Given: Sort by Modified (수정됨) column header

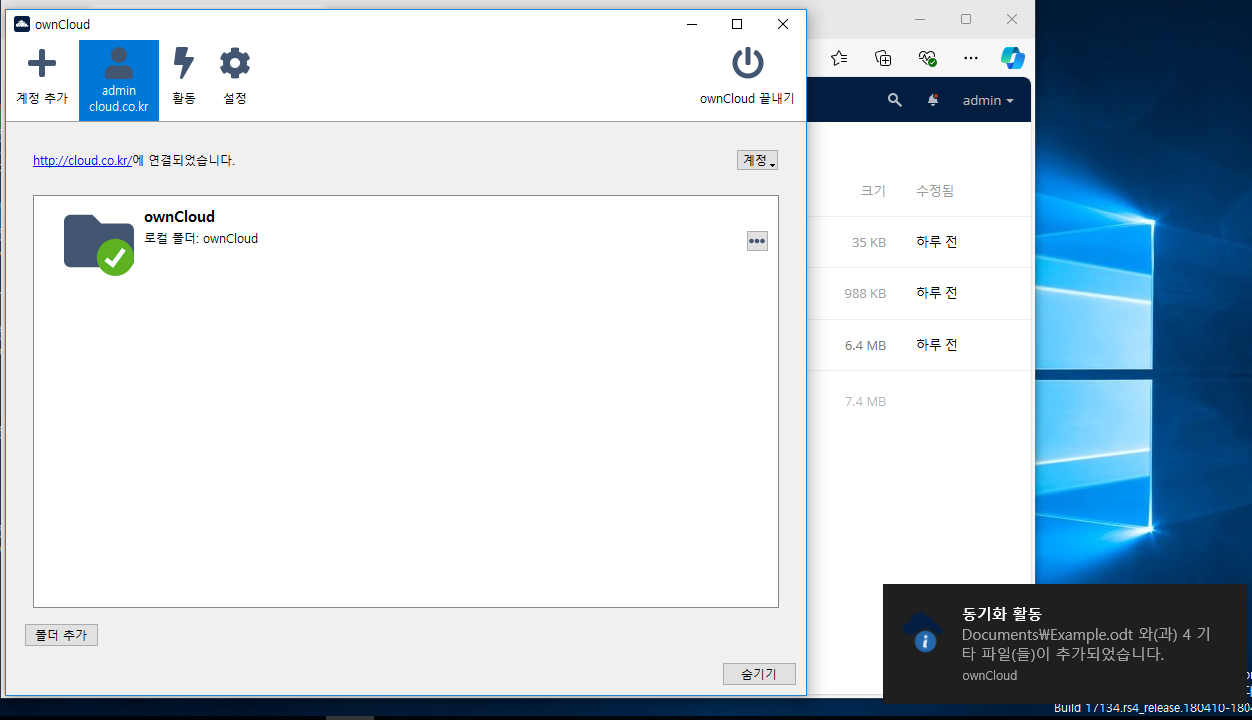Looking at the screenshot, I should click(935, 190).
